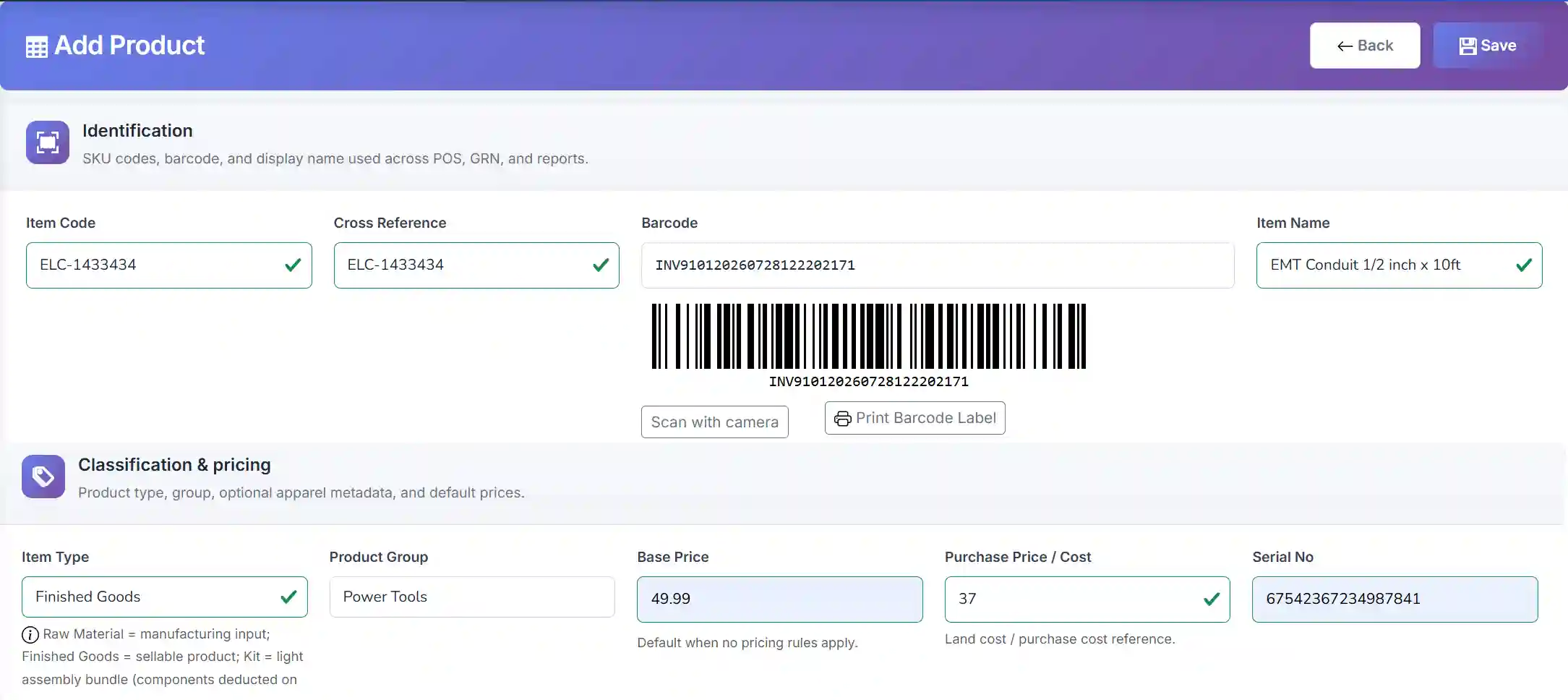The height and width of the screenshot is (700, 1568).
Task: Focus the Cross Reference input field
Action: pos(476,265)
